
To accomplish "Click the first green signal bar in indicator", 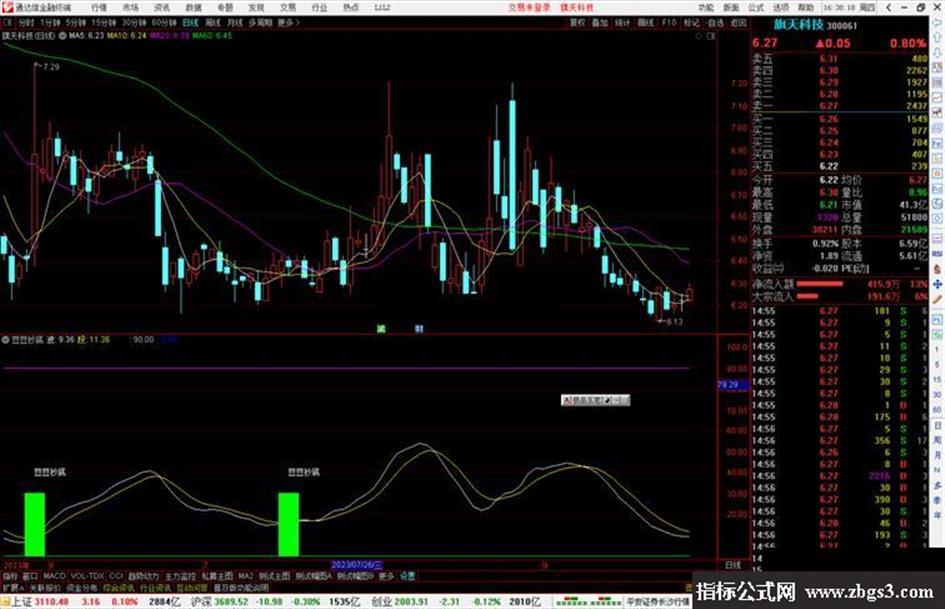I will tap(34, 524).
